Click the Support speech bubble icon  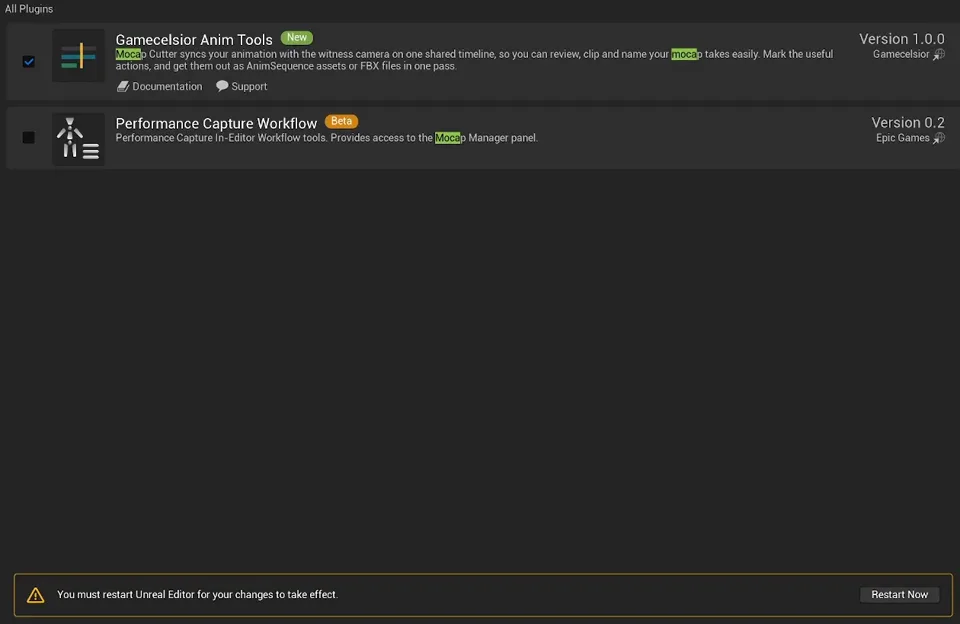point(222,86)
